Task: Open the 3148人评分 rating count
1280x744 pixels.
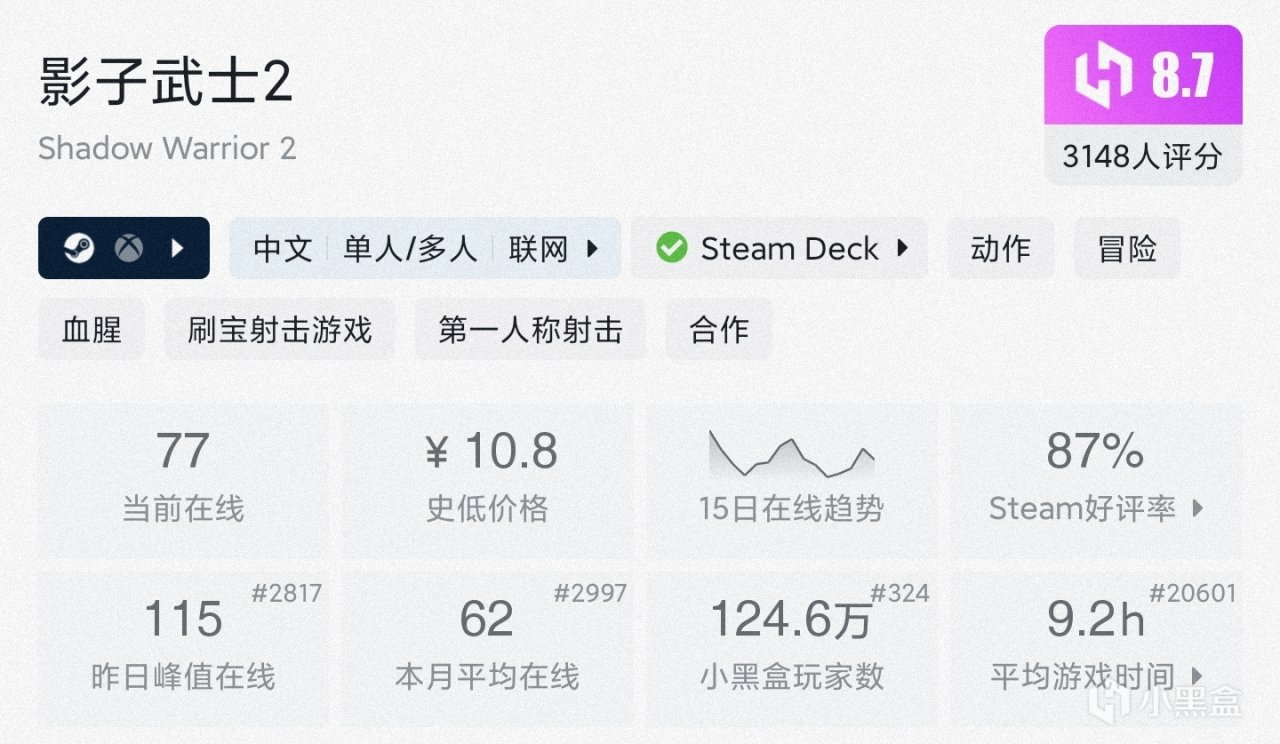Action: [1142, 156]
